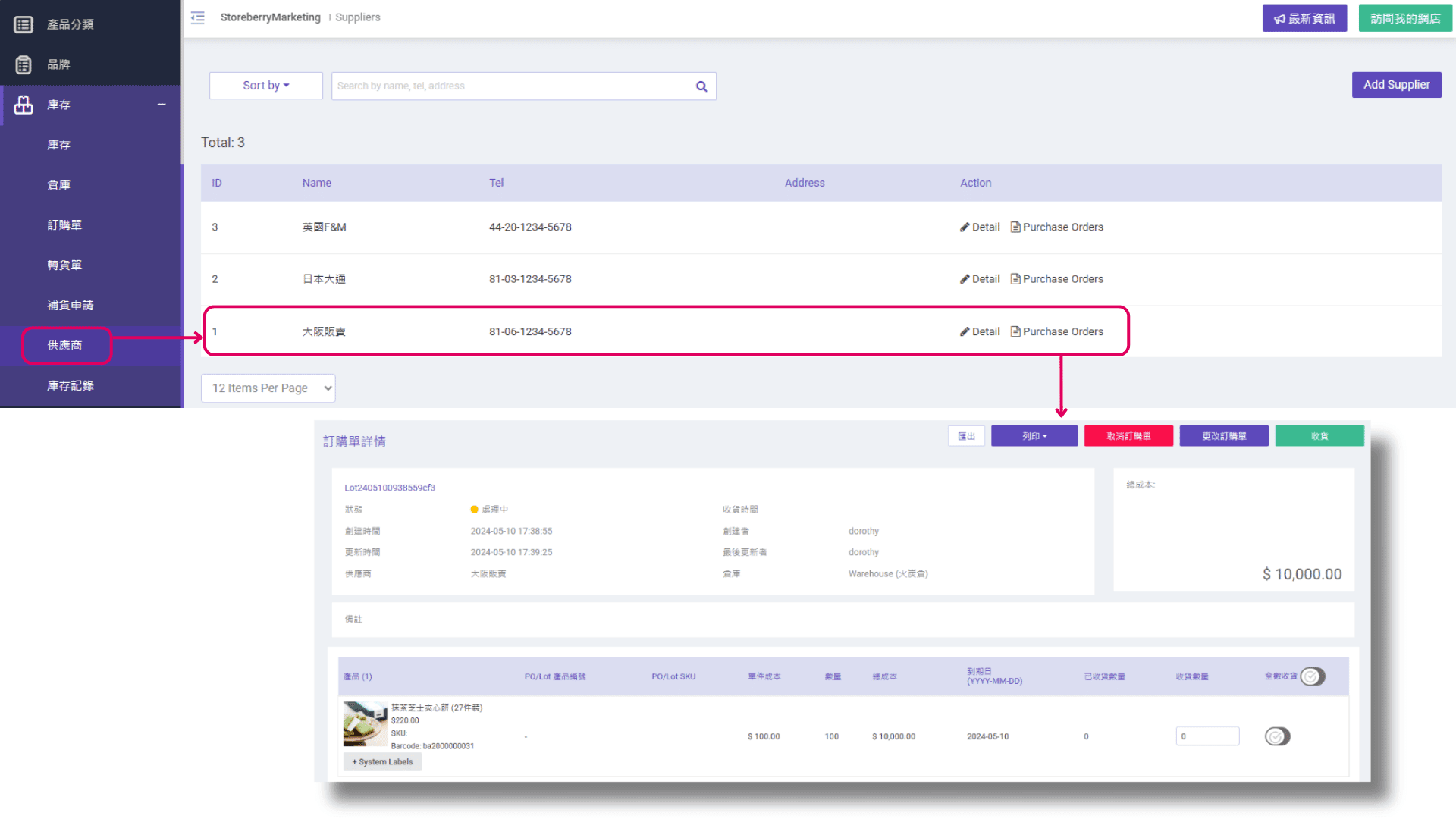Screen dimensions: 1456x819
Task: Click the + System Labels button
Action: click(382, 762)
